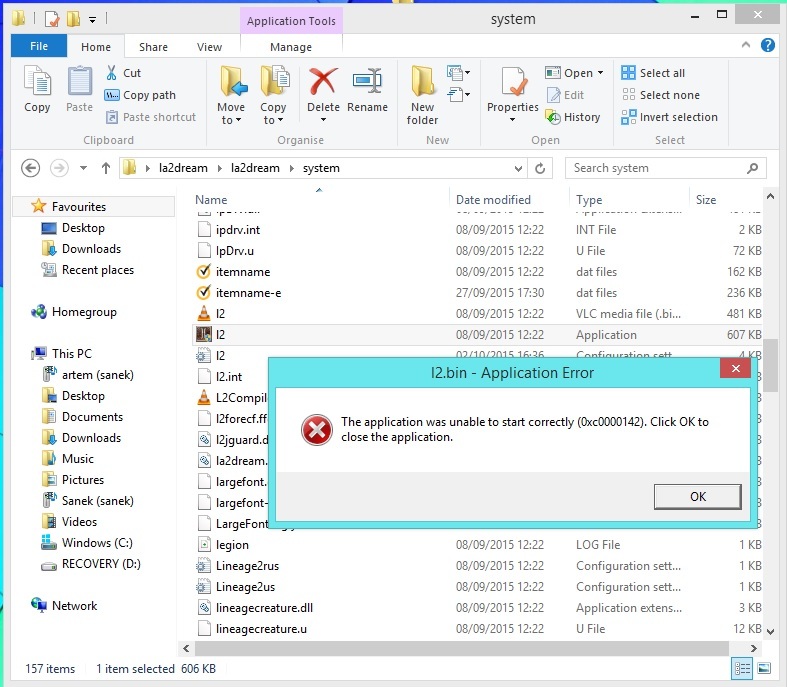The width and height of the screenshot is (787, 687).
Task: Sort files by Date modified column
Action: pos(493,200)
